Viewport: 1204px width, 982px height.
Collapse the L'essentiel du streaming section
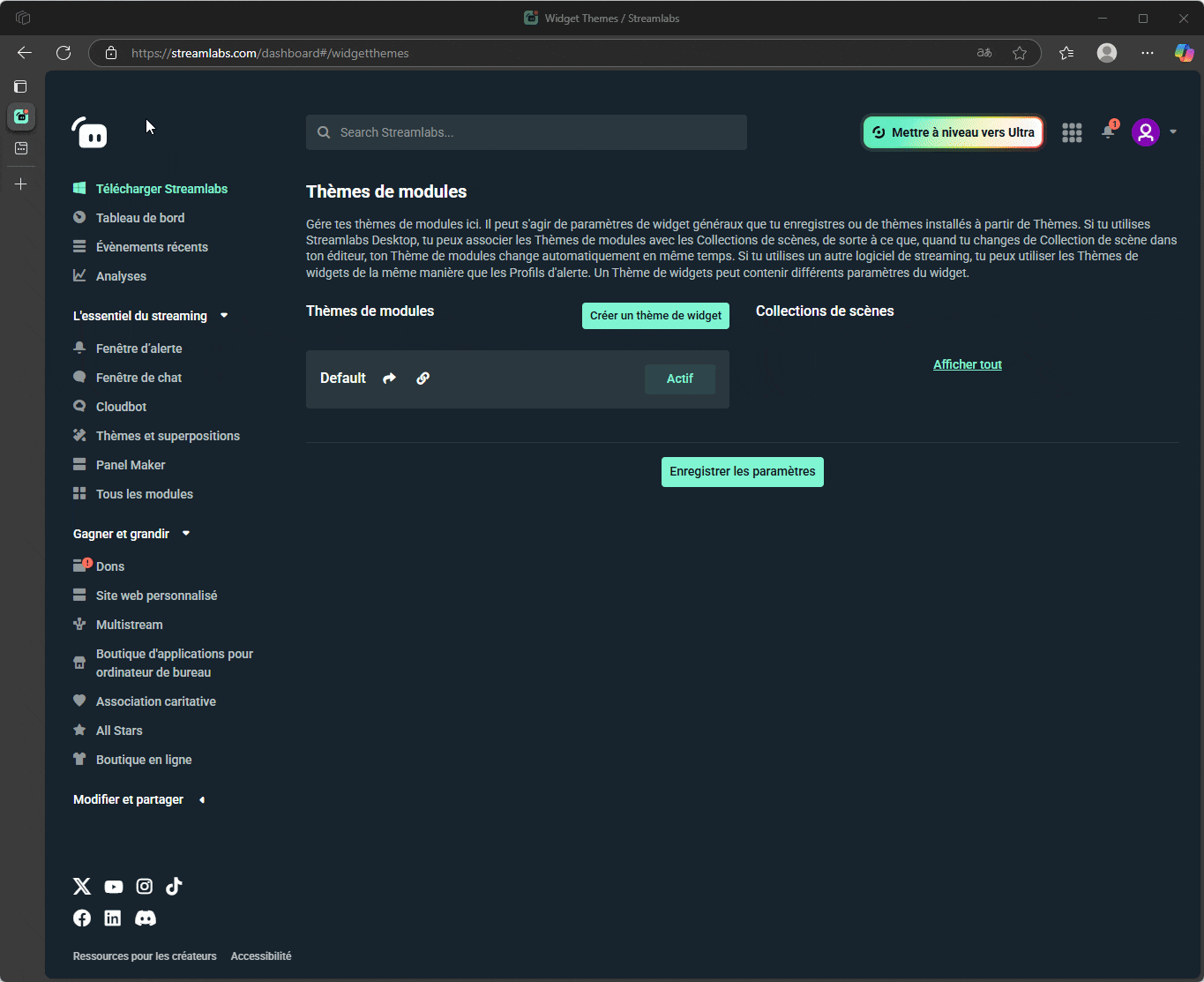(x=224, y=316)
